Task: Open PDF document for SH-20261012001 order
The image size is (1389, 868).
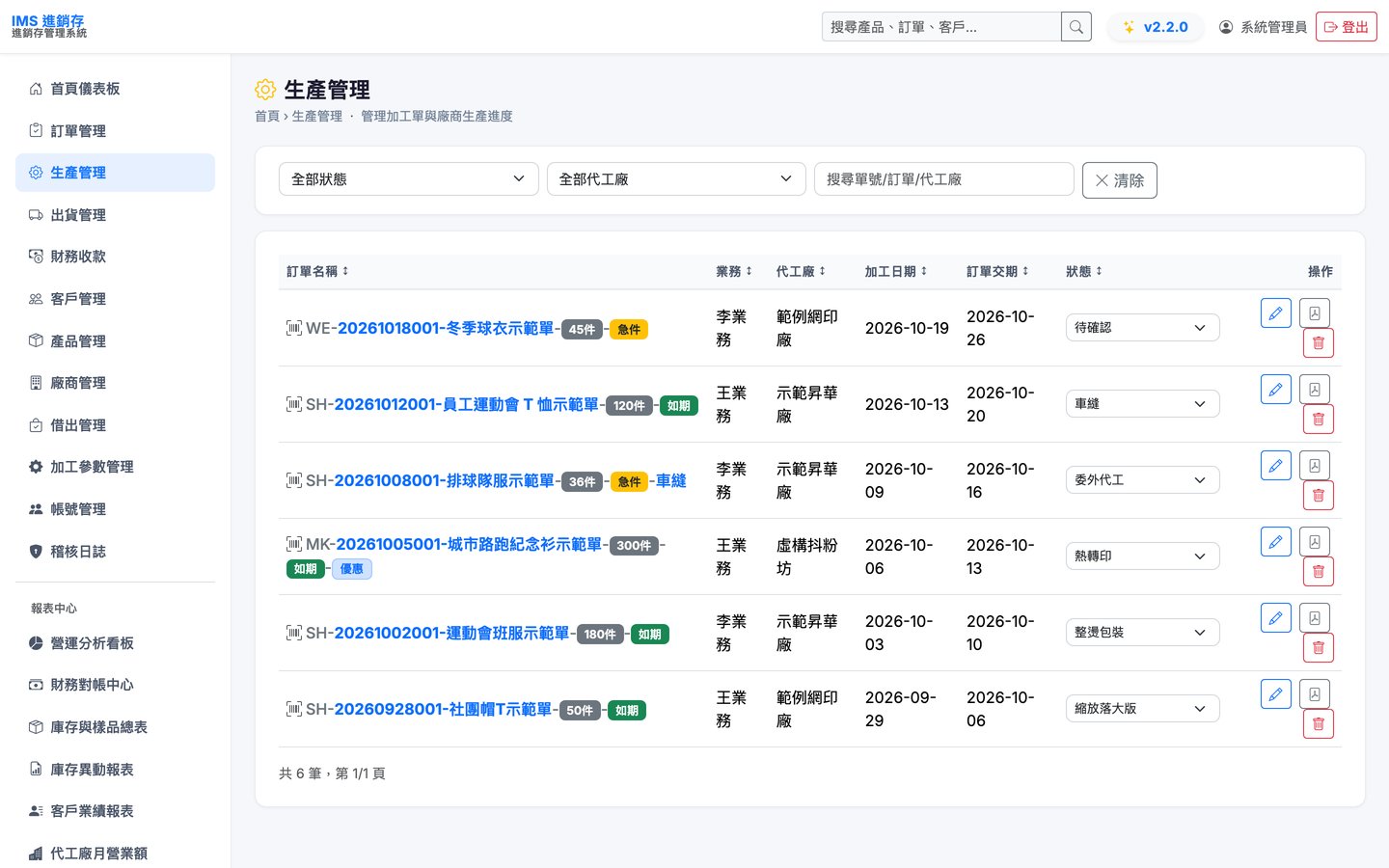Action: [x=1315, y=390]
